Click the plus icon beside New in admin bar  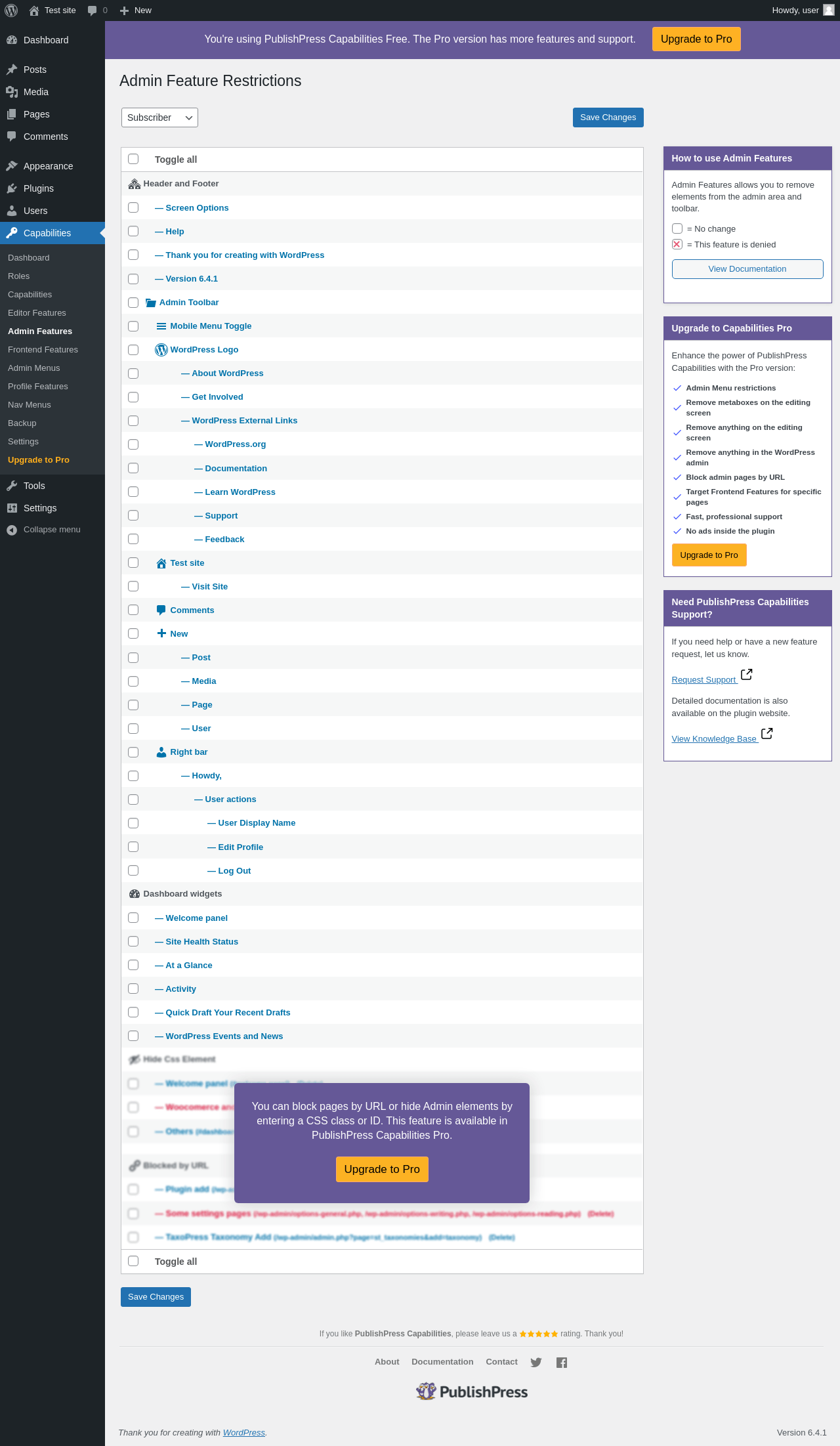[124, 11]
